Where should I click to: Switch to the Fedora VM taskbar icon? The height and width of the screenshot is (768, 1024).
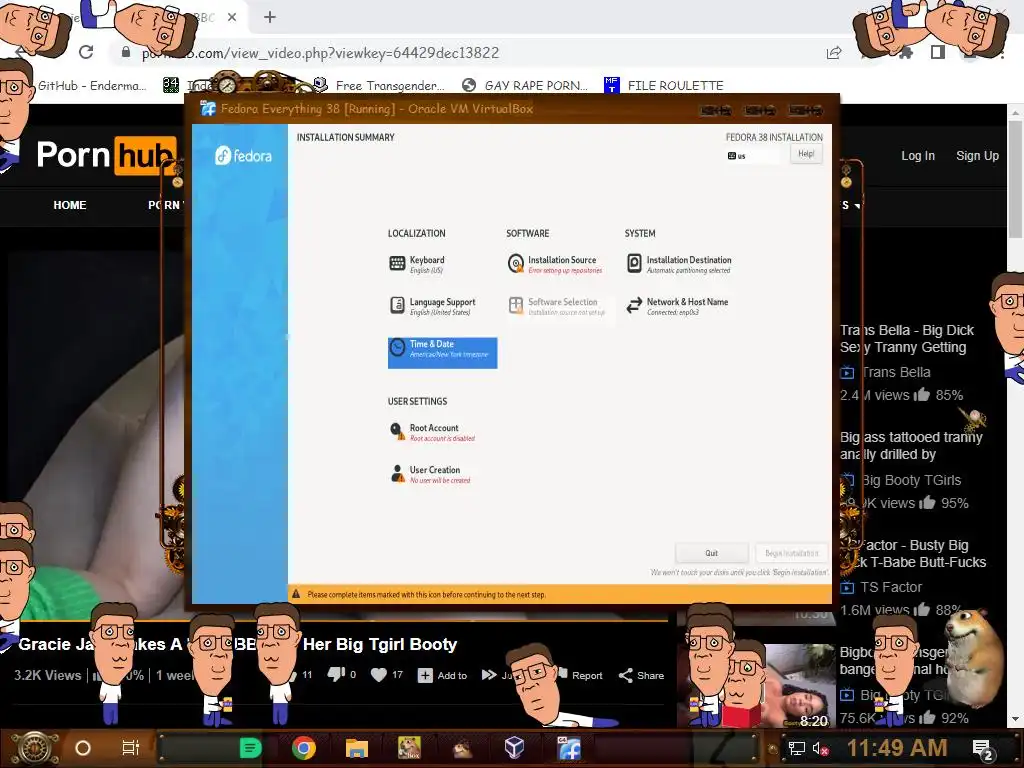click(569, 748)
